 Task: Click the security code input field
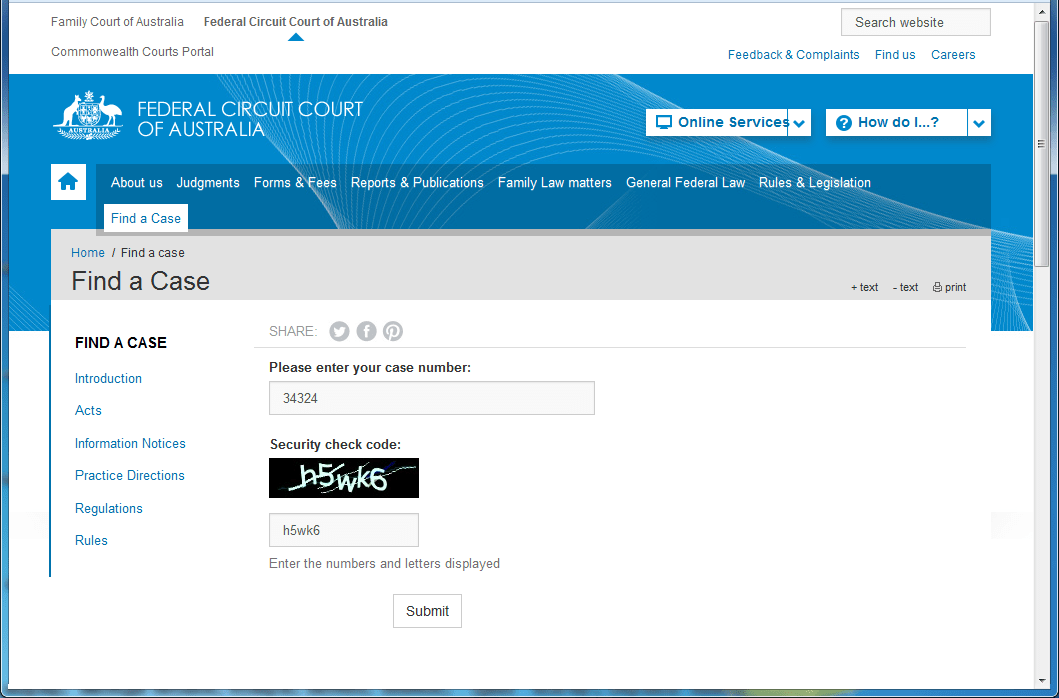click(344, 530)
